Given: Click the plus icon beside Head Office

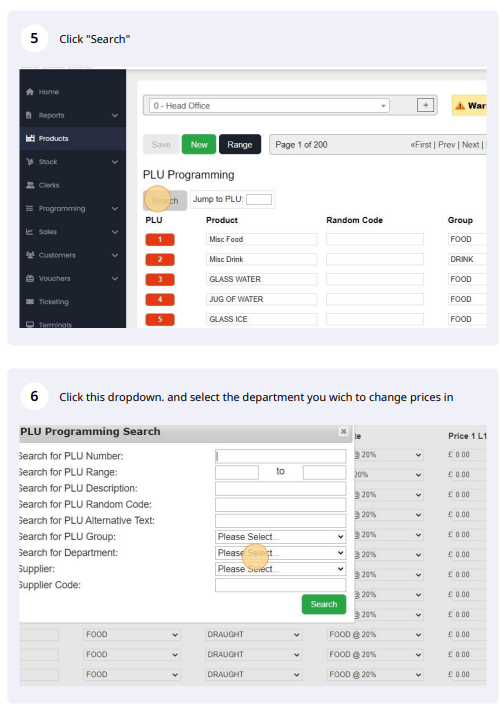Looking at the screenshot, I should [x=425, y=105].
